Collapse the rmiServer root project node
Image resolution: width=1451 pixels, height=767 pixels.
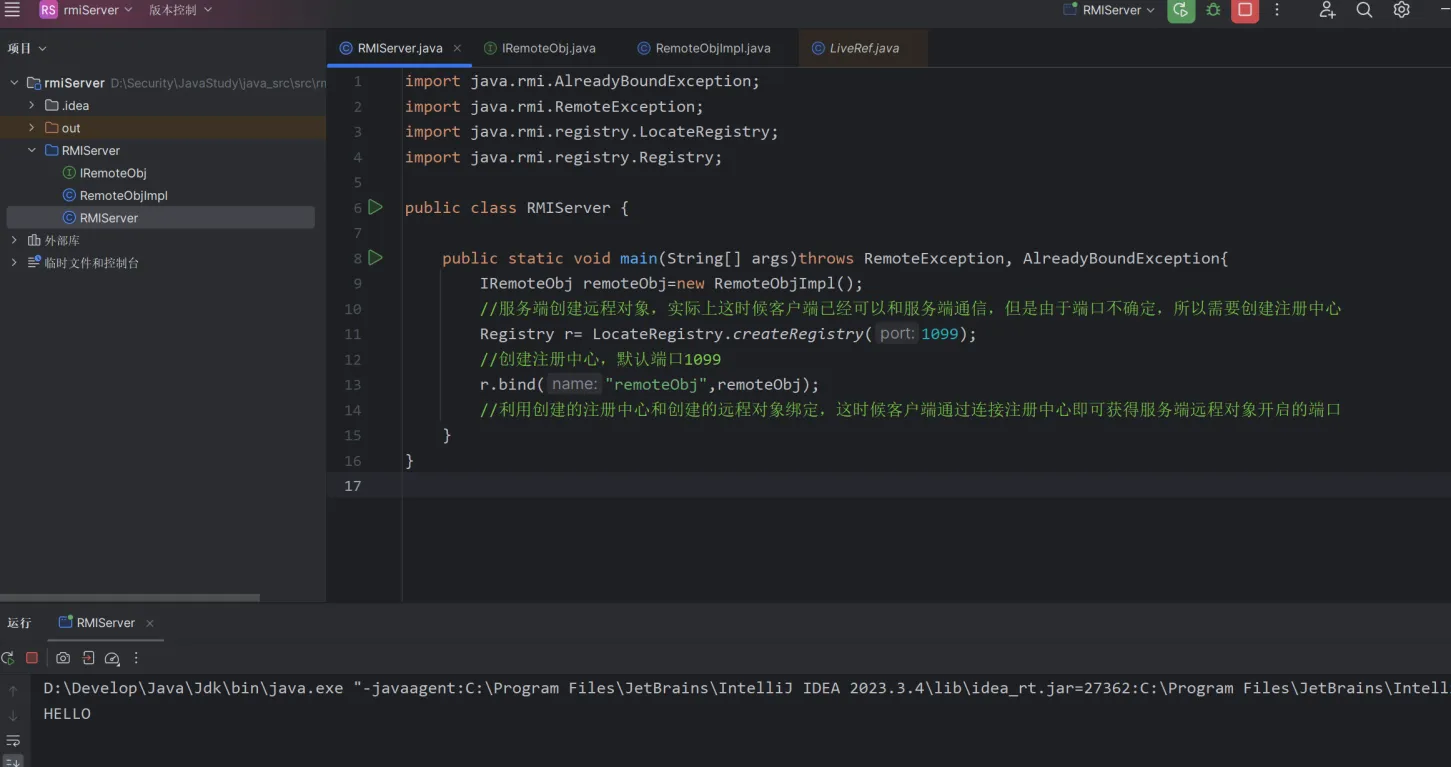tap(15, 83)
